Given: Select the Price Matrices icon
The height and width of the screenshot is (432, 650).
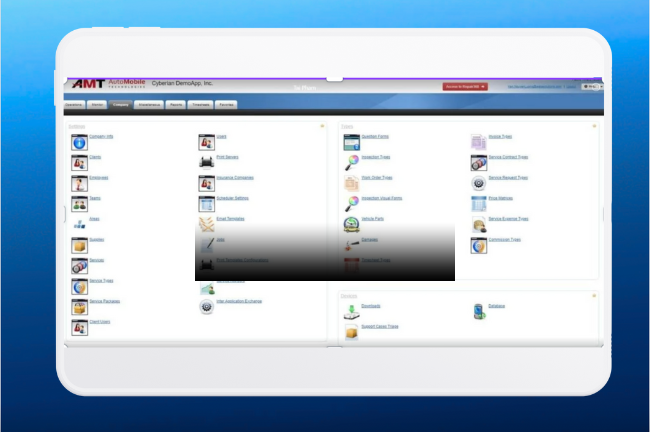Looking at the screenshot, I should tap(478, 204).
